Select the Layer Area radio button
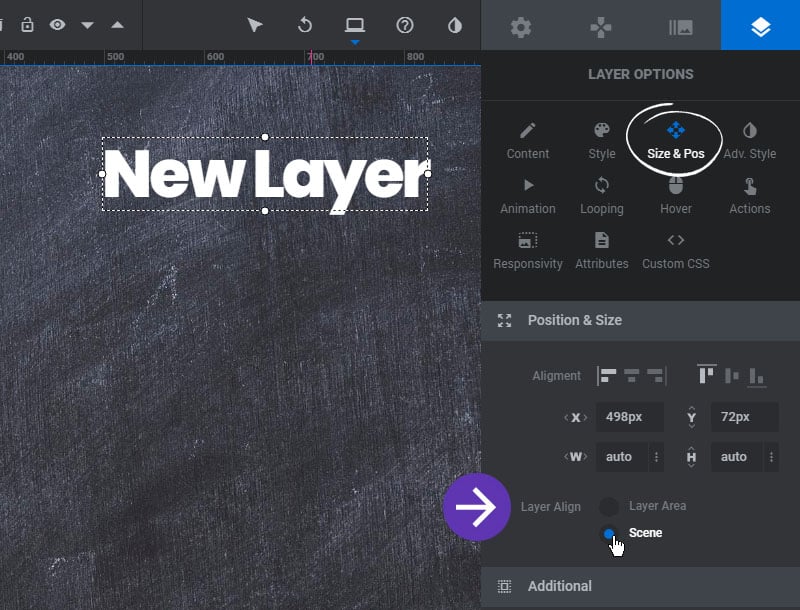The width and height of the screenshot is (800, 610). pyautogui.click(x=609, y=506)
